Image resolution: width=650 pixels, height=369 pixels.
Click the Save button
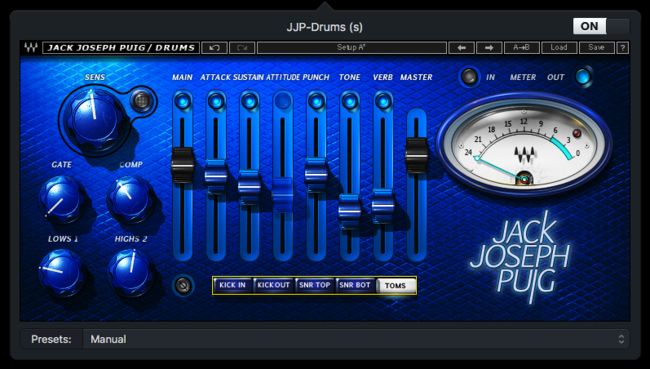point(596,48)
